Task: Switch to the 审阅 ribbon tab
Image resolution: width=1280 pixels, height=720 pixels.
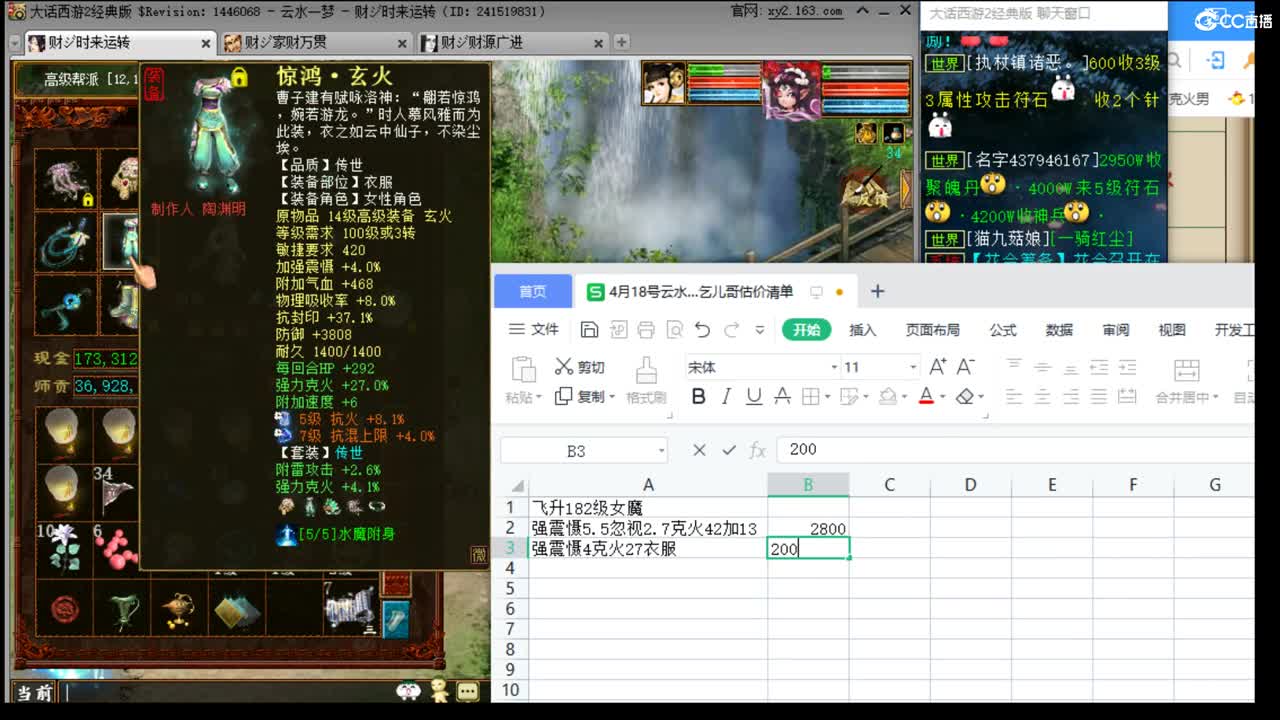Action: [x=1116, y=330]
